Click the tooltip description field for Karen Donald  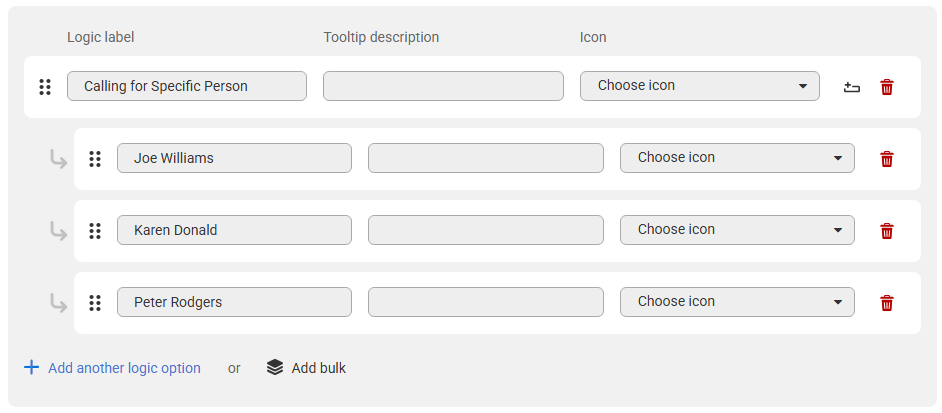click(485, 230)
